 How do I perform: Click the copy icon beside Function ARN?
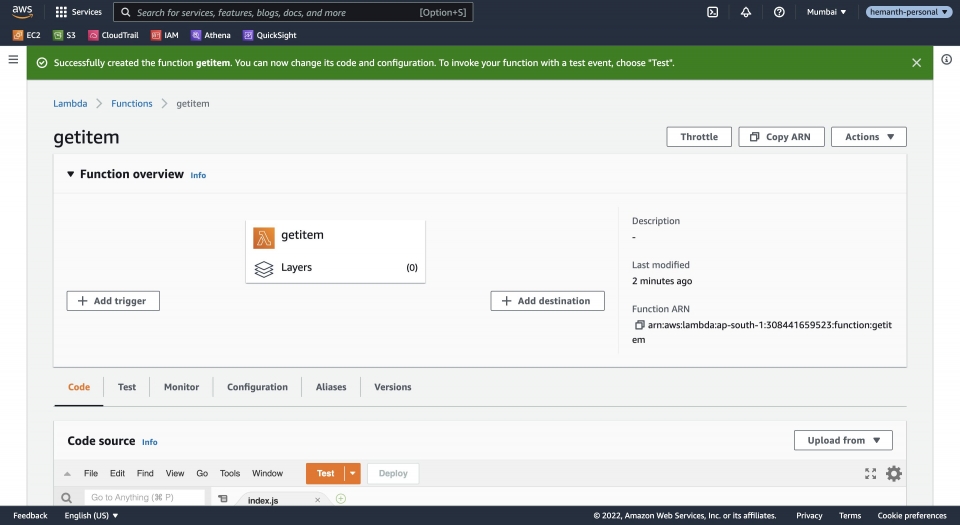click(639, 325)
